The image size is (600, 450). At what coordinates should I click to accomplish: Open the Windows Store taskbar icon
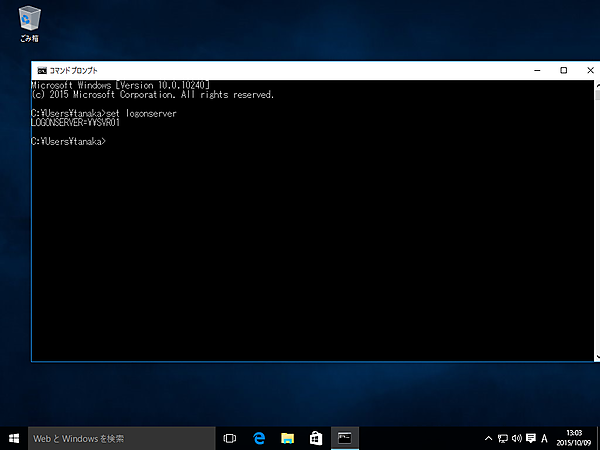click(x=315, y=438)
